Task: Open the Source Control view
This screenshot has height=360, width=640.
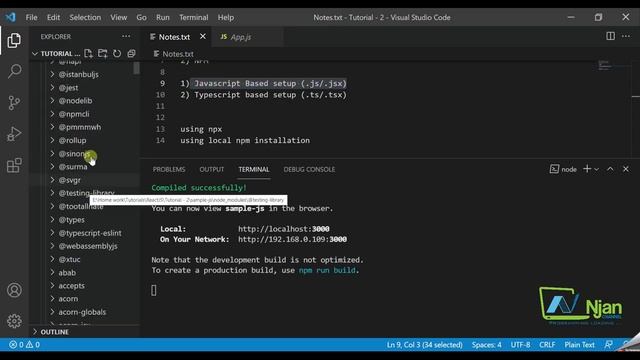Action: pos(14,102)
